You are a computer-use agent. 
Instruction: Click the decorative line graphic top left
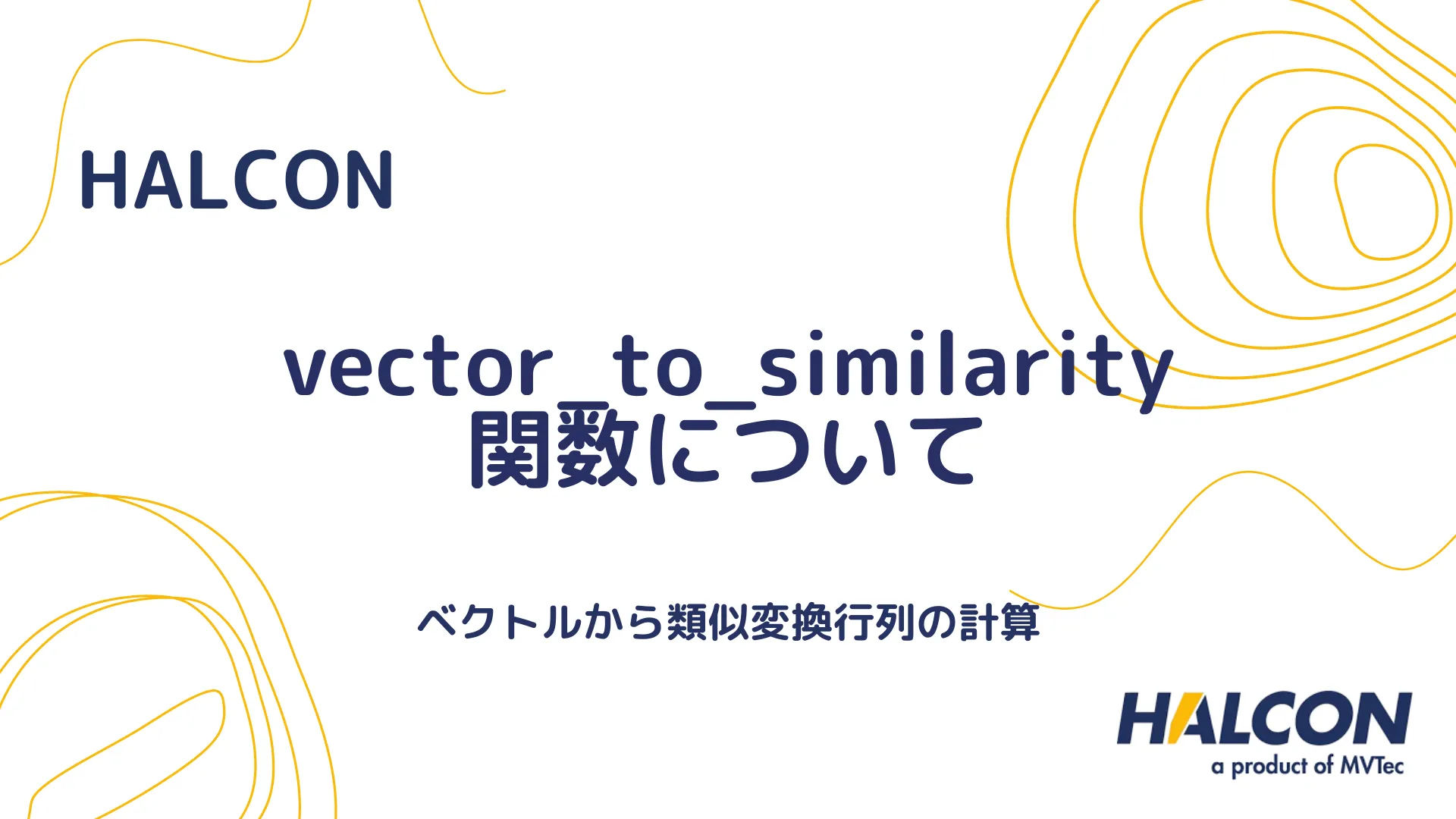pos(59,59)
